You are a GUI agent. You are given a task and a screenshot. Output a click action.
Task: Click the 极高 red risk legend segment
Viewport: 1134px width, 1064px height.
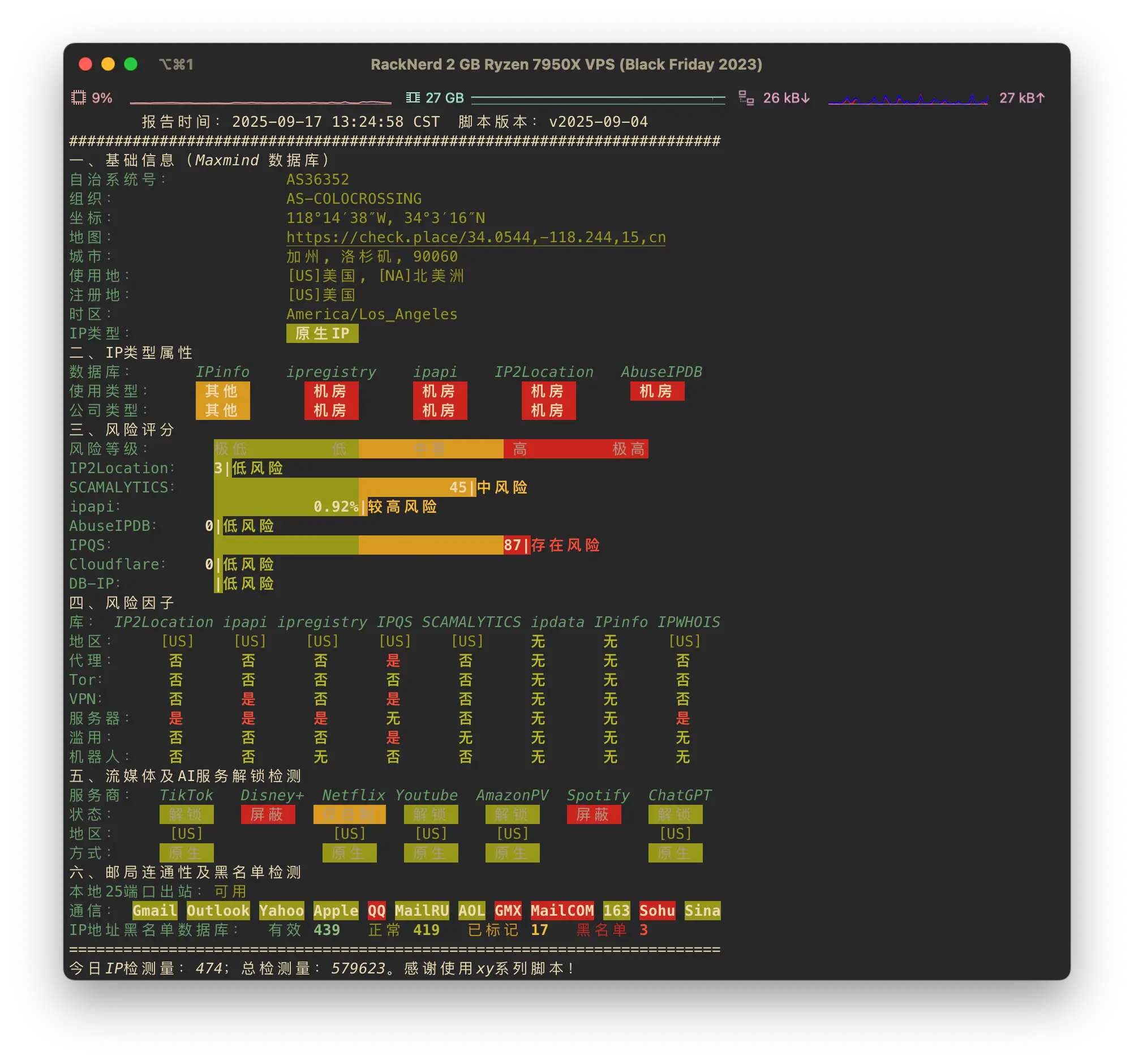630,449
